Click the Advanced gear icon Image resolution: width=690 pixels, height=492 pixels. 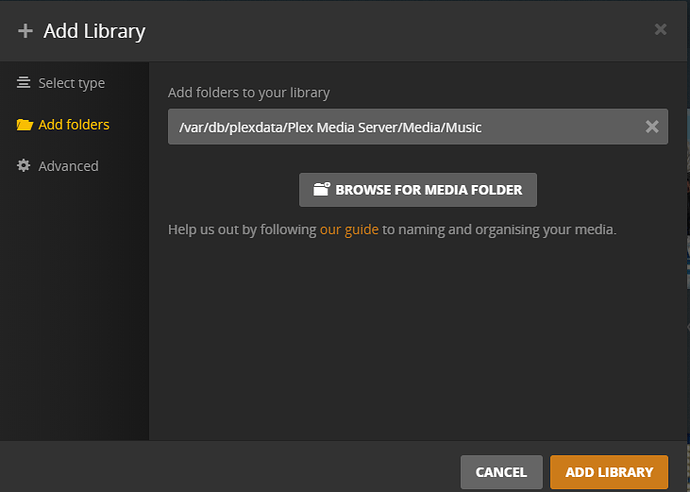23,165
